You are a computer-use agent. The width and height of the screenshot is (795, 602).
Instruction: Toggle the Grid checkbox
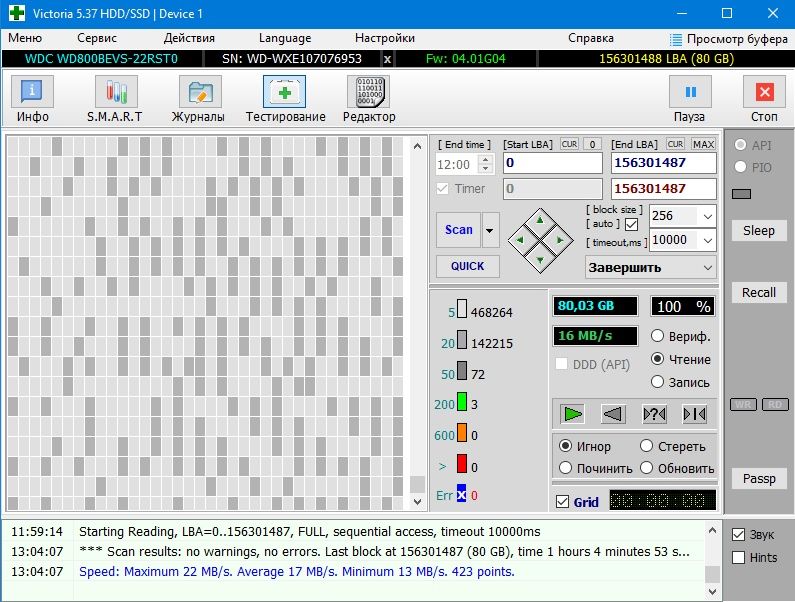pos(562,502)
